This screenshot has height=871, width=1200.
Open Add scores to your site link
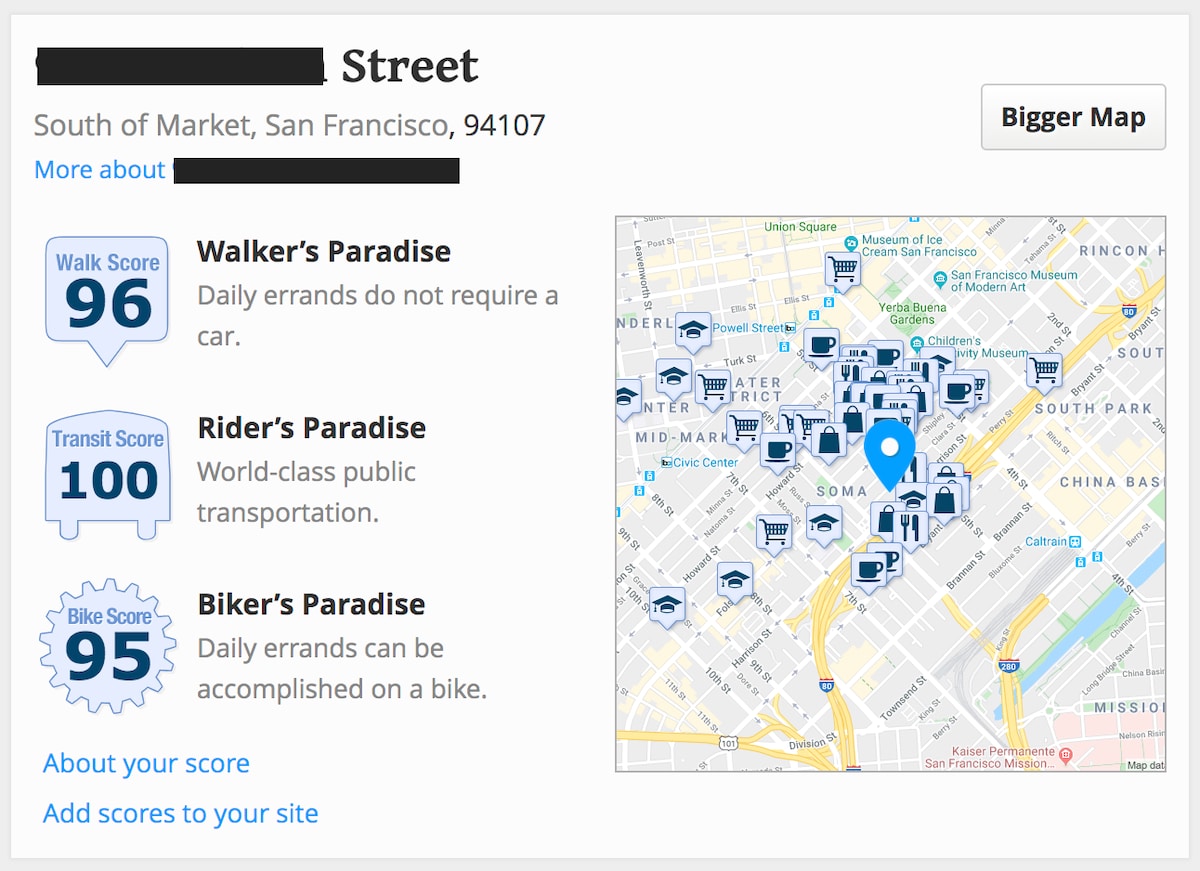pos(180,813)
